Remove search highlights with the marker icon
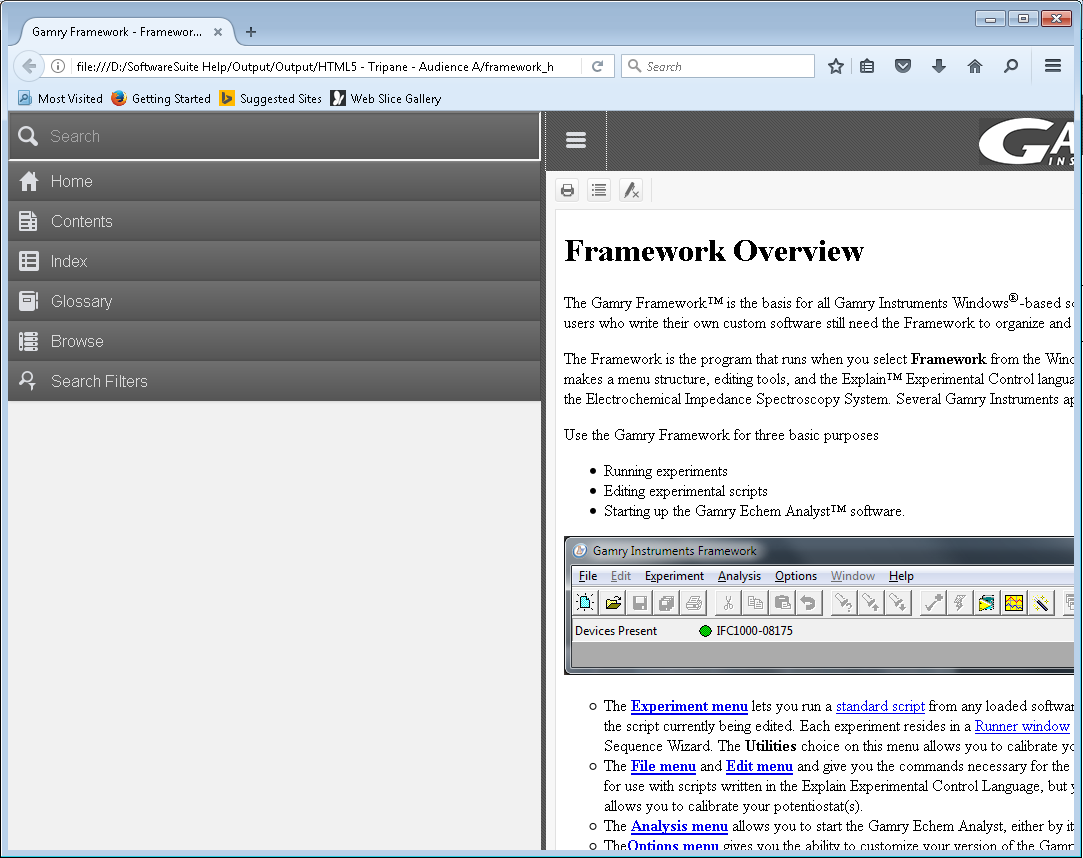Viewport: 1083px width, 858px height. (x=631, y=190)
